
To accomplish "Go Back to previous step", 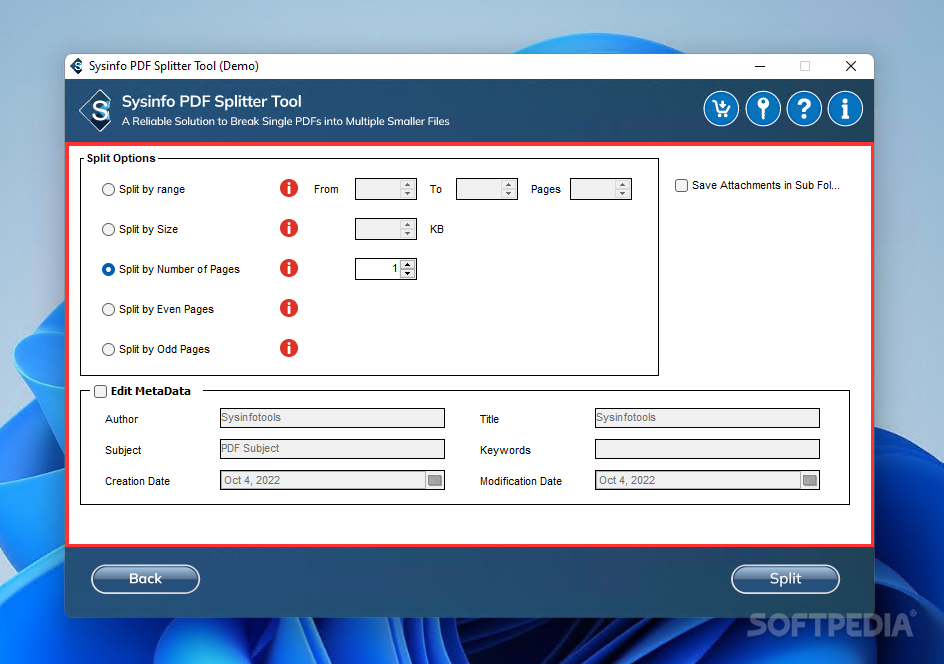I will pos(145,579).
